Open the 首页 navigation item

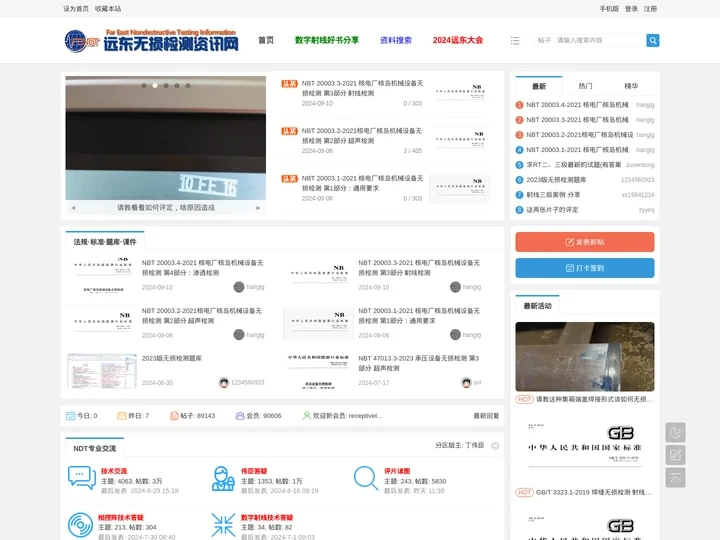pos(266,40)
